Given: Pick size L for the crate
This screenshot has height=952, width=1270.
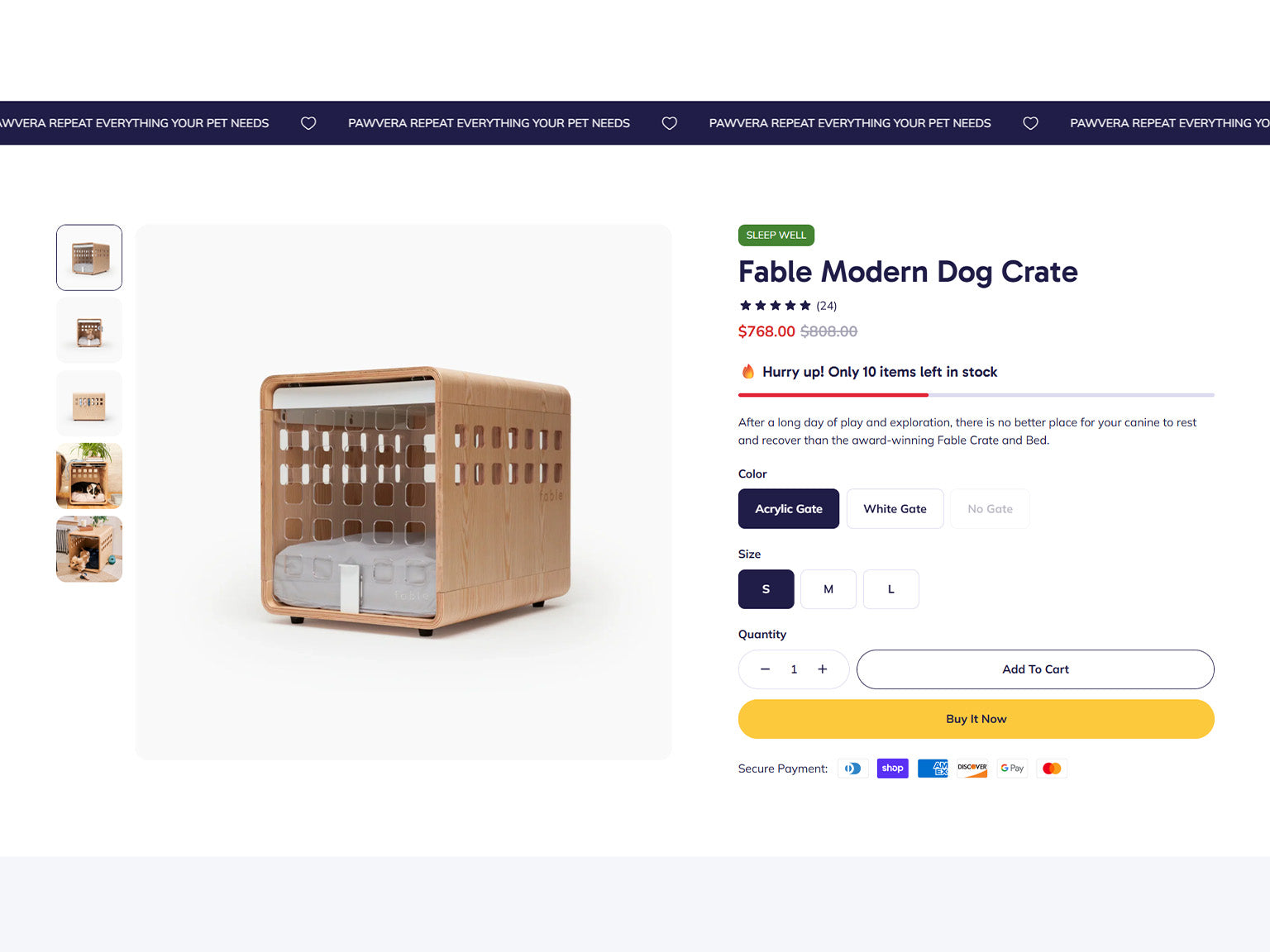Looking at the screenshot, I should pyautogui.click(x=890, y=589).
